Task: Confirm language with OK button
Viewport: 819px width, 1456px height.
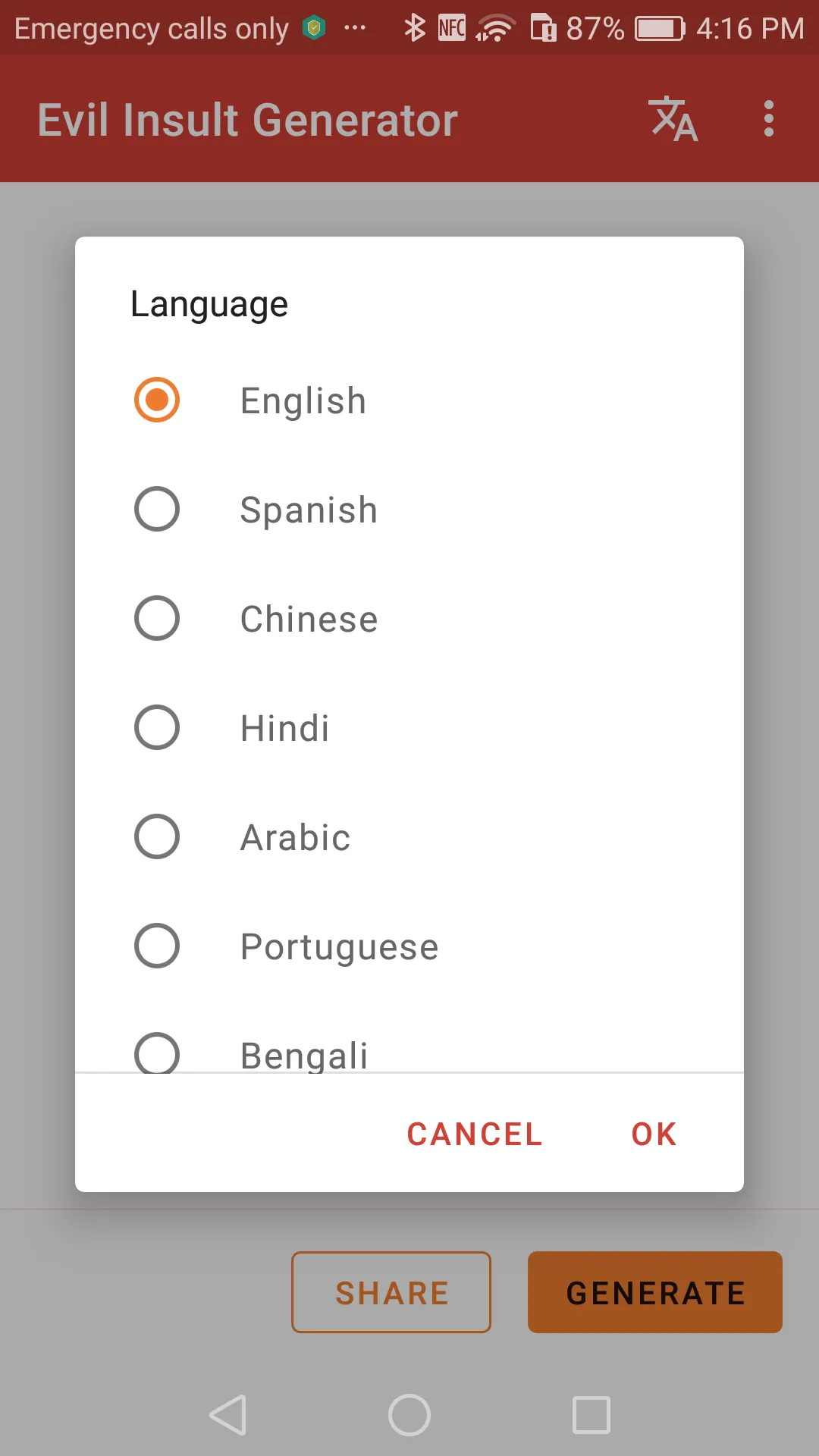Action: [x=654, y=1134]
